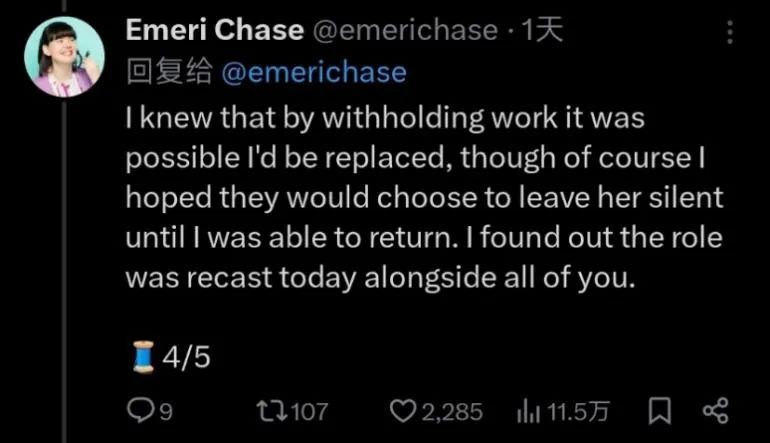Click the 4/5 thread marker text

click(183, 358)
